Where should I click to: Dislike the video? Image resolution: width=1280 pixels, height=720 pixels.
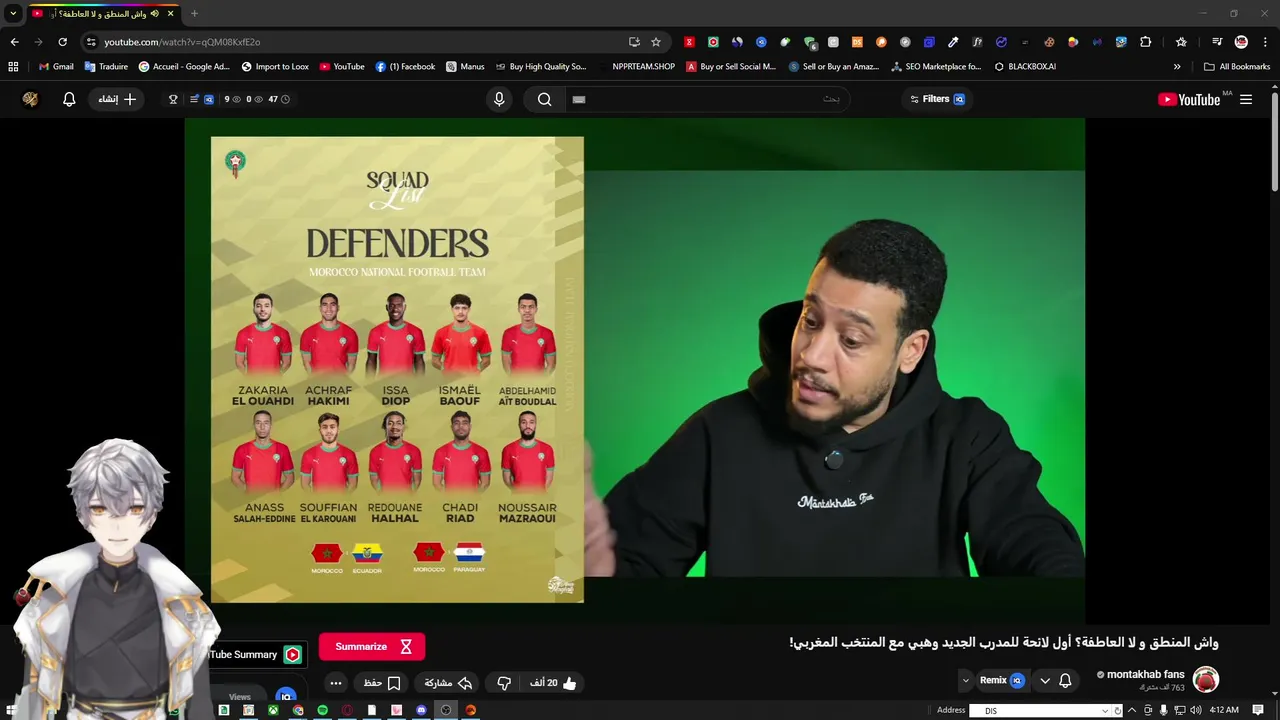tap(504, 683)
